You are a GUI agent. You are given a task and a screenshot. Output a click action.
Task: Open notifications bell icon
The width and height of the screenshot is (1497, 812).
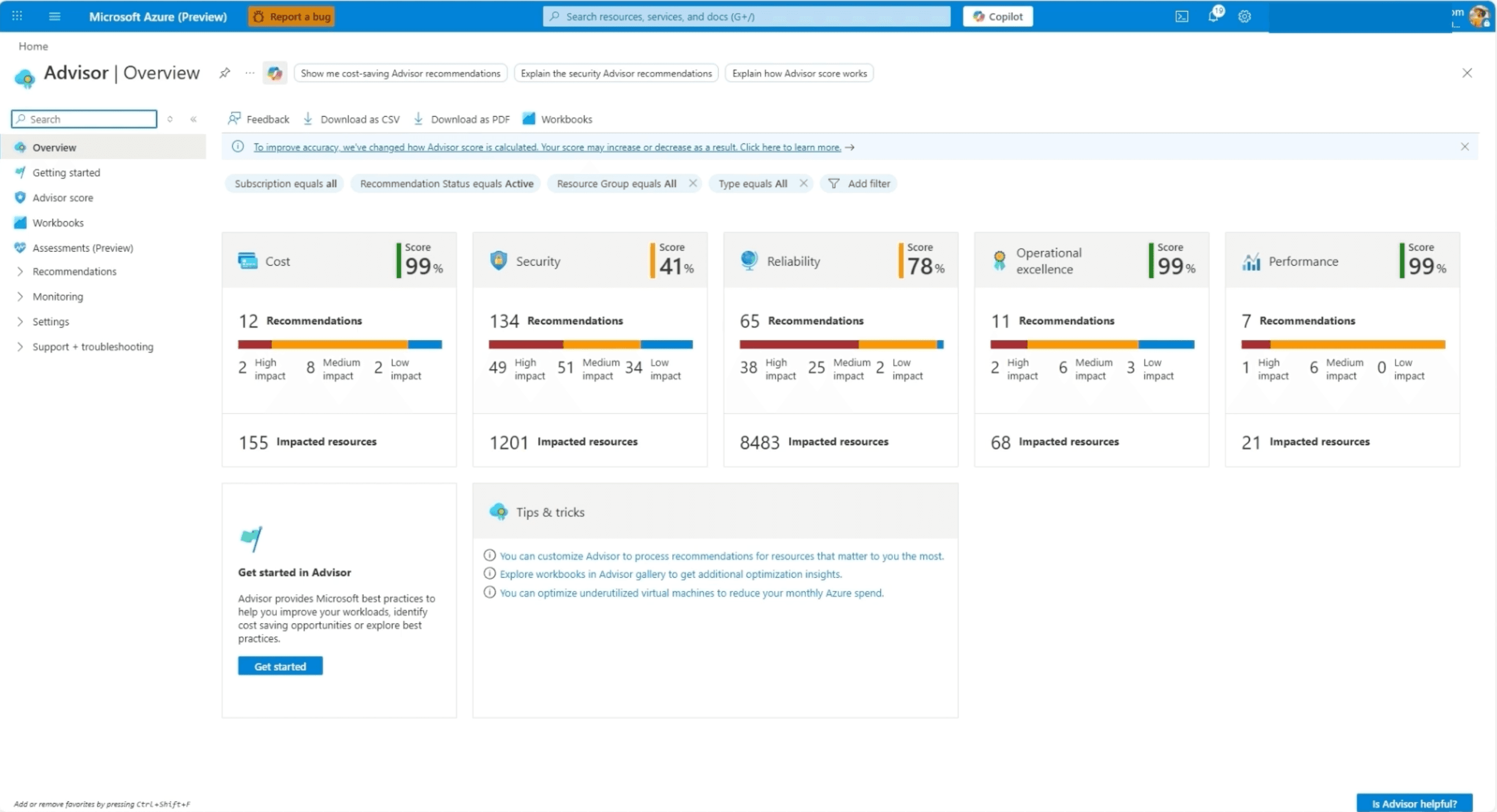(1213, 16)
